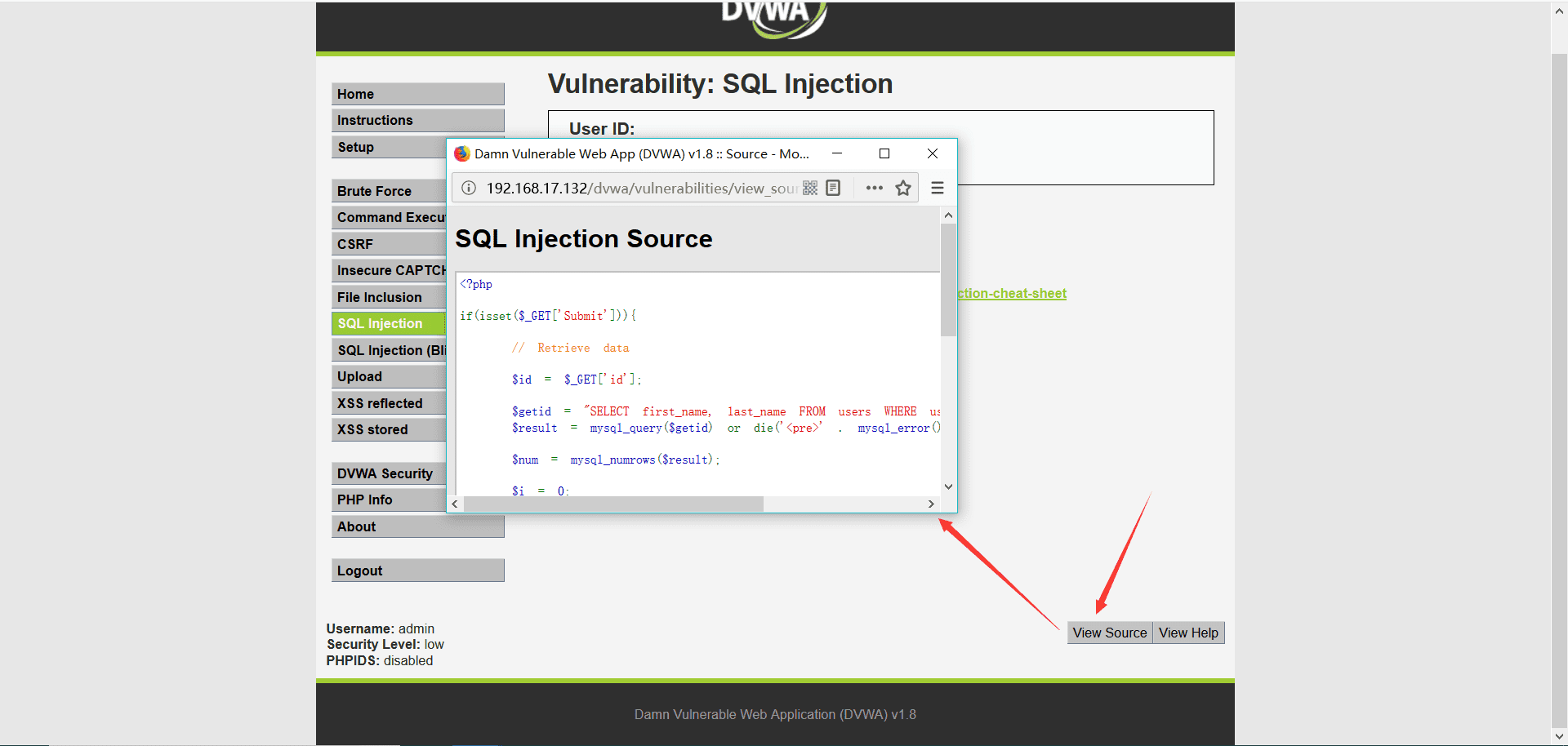The height and width of the screenshot is (746, 1568).
Task: Click the popup address bar URL
Action: (642, 189)
